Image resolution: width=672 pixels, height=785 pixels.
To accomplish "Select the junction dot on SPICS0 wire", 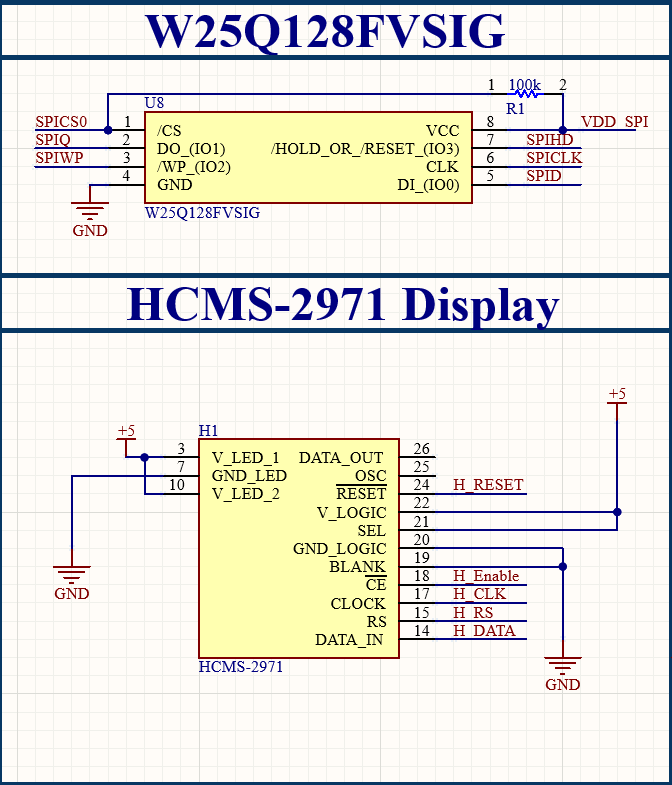I will click(x=108, y=130).
